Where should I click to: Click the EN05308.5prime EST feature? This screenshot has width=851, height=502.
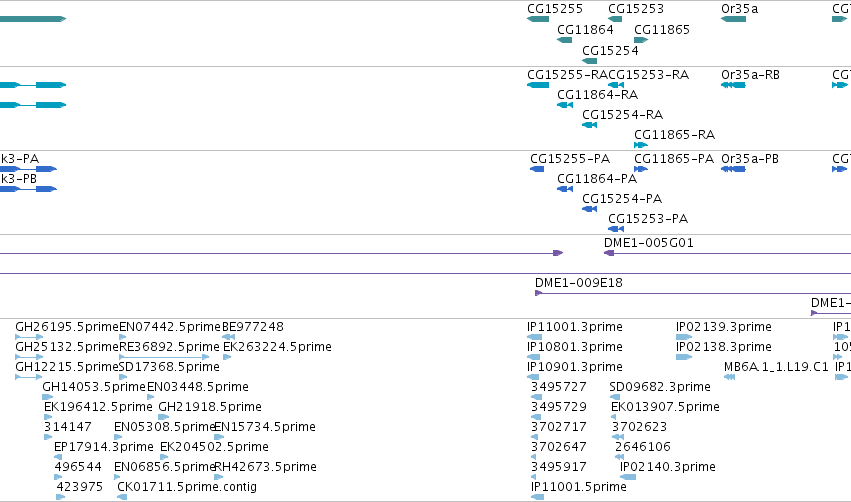(118, 437)
